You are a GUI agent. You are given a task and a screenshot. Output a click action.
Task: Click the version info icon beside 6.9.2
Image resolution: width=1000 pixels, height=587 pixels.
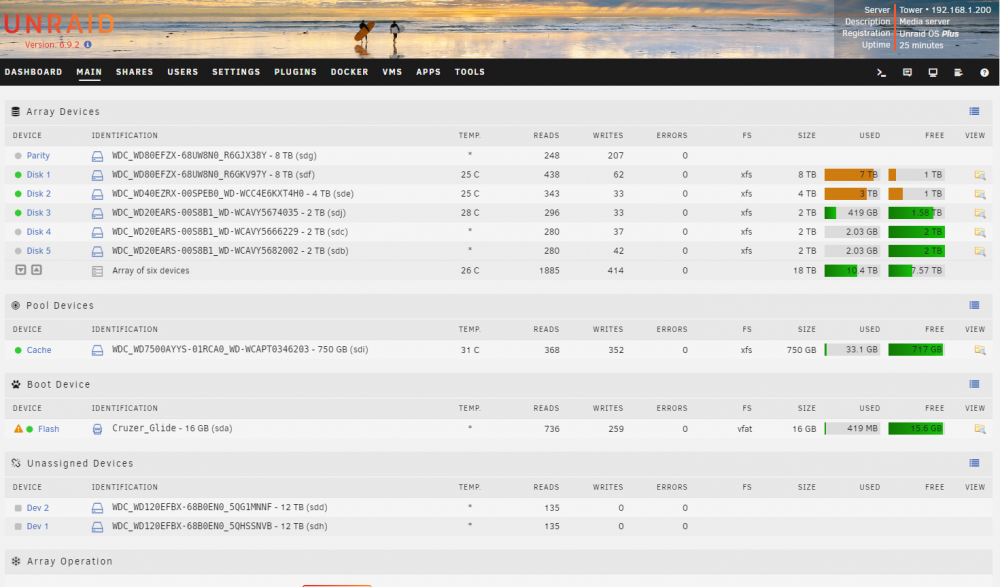[x=87, y=45]
